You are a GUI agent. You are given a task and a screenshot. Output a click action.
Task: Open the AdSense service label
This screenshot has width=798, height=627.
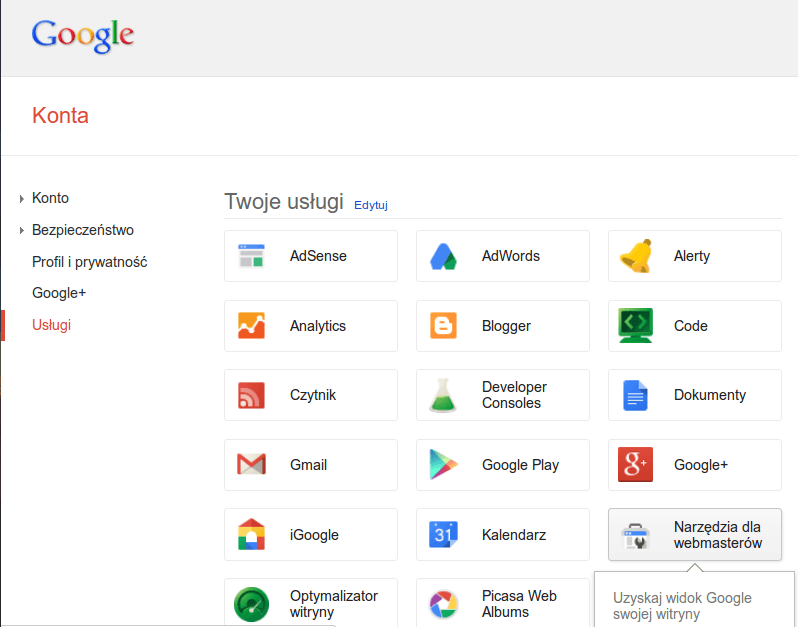point(318,256)
